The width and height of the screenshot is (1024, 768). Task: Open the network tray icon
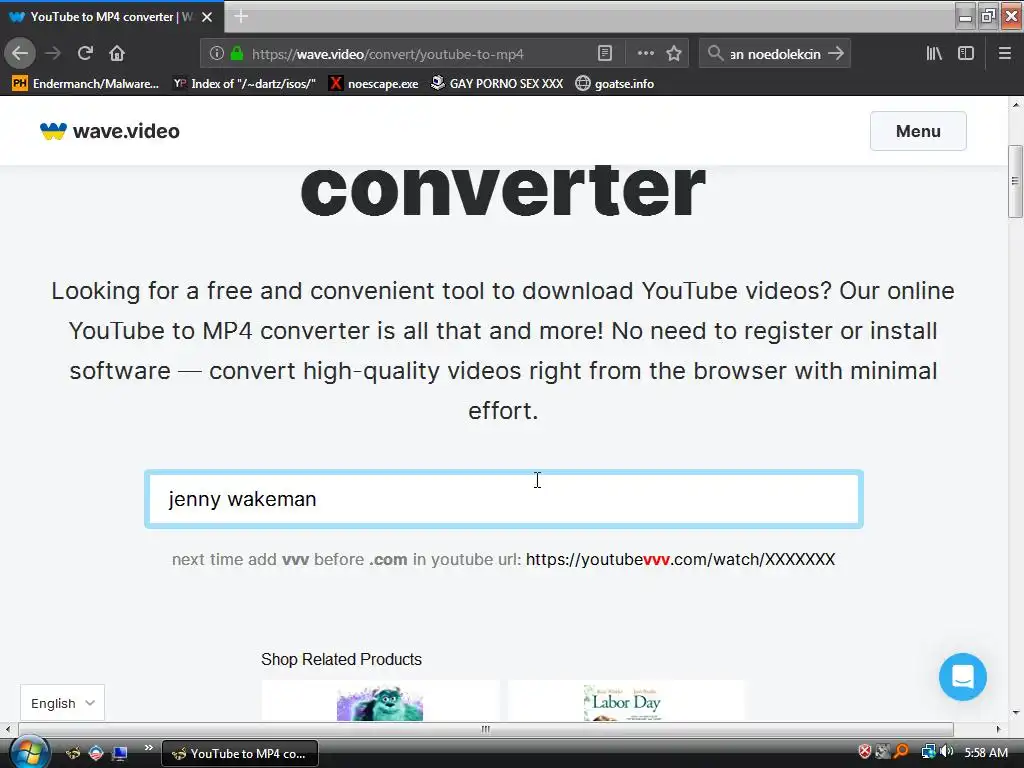(928, 752)
